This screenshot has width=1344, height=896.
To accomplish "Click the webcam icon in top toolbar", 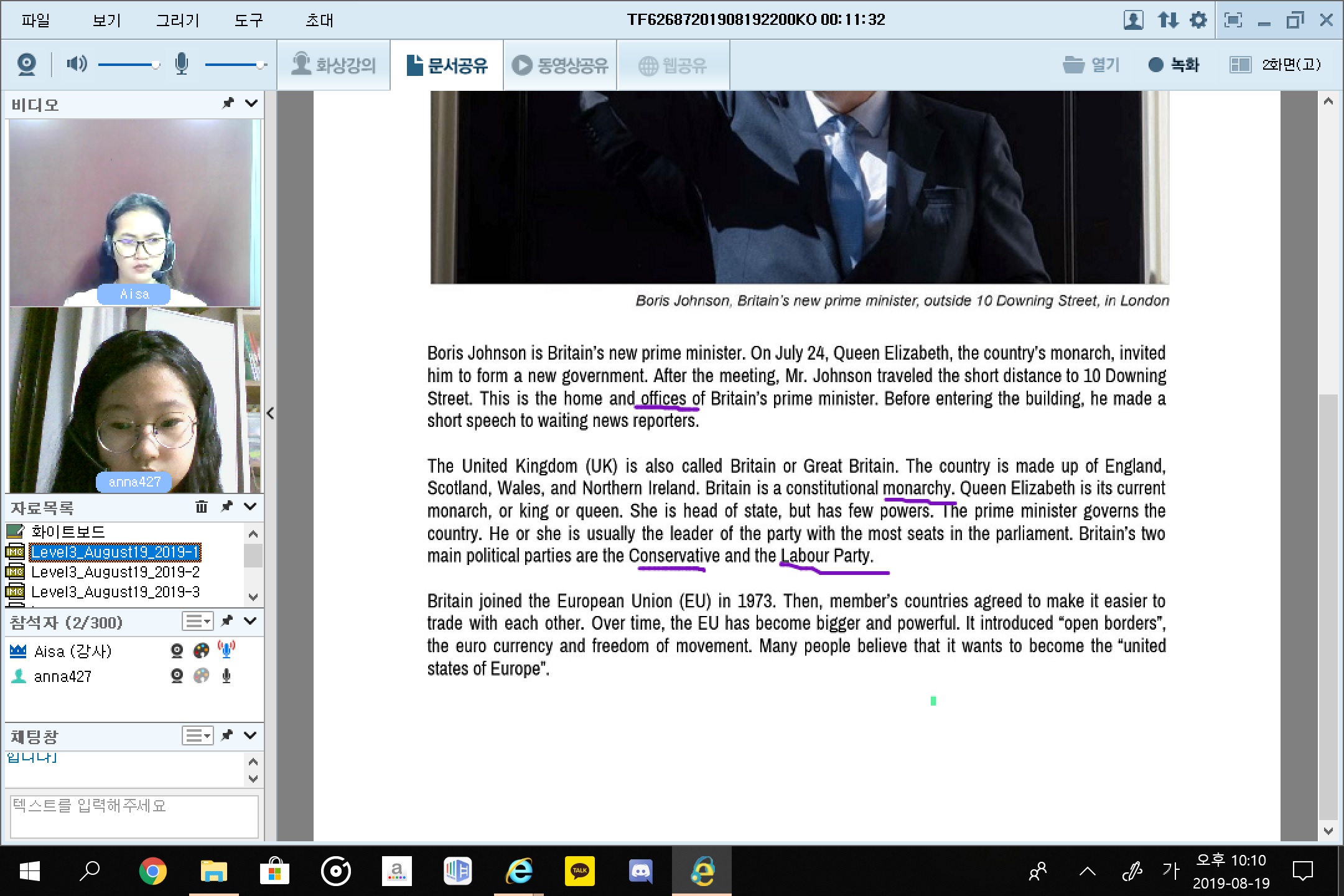I will click(x=27, y=64).
